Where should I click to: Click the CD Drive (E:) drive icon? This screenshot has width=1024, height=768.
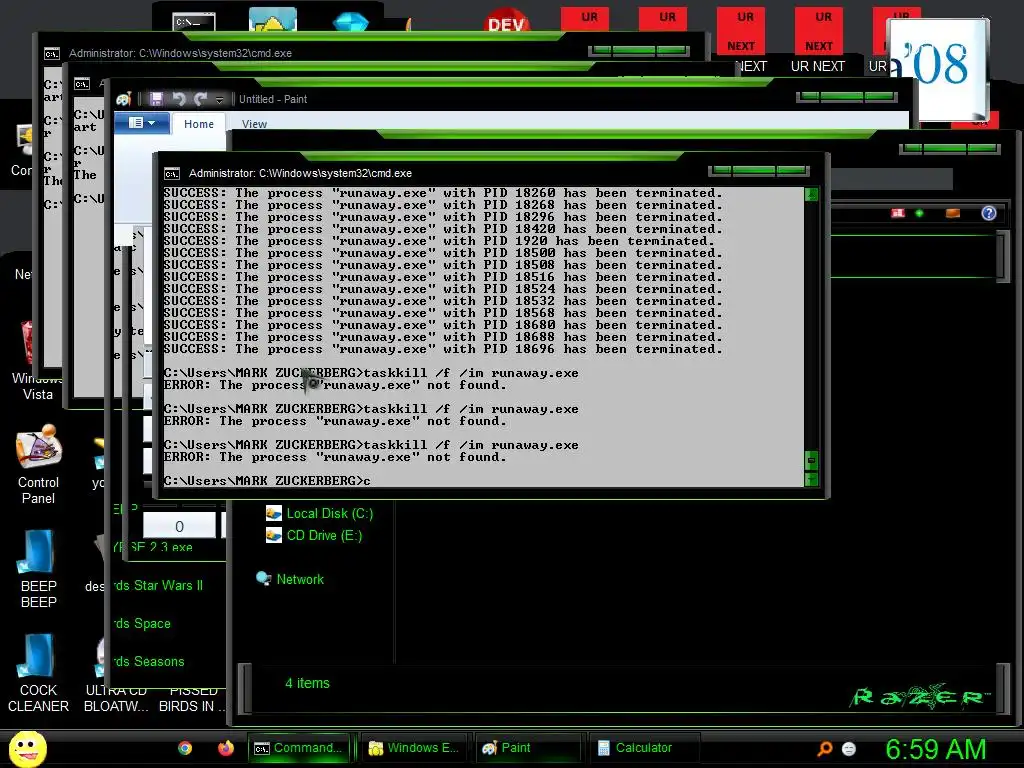[x=274, y=536]
